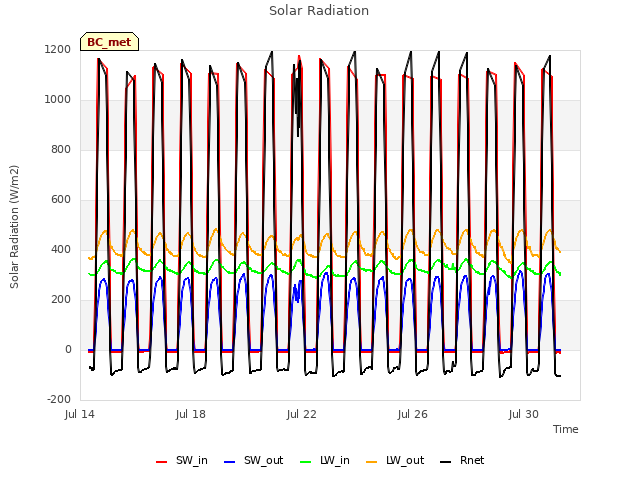Toggle Rnet series in the legend
Screen dimensions: 640x480
pyautogui.click(x=462, y=461)
